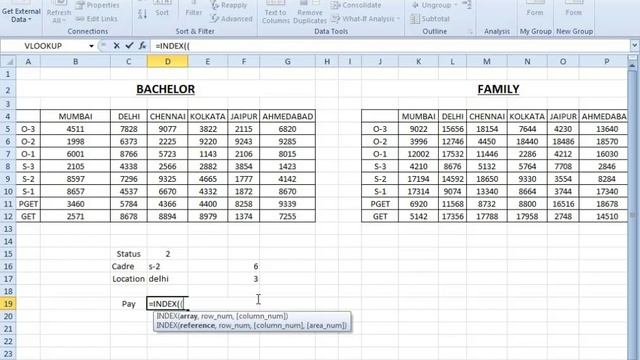The width and height of the screenshot is (640, 360).
Task: Click Edit Links in Connections group
Action: [97, 19]
